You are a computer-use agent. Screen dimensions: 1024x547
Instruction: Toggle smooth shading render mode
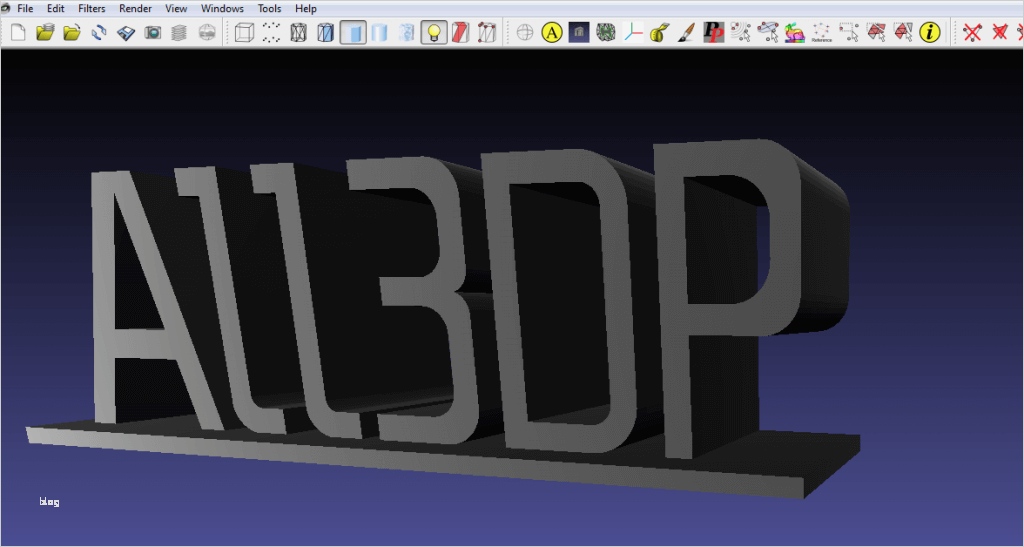[379, 32]
